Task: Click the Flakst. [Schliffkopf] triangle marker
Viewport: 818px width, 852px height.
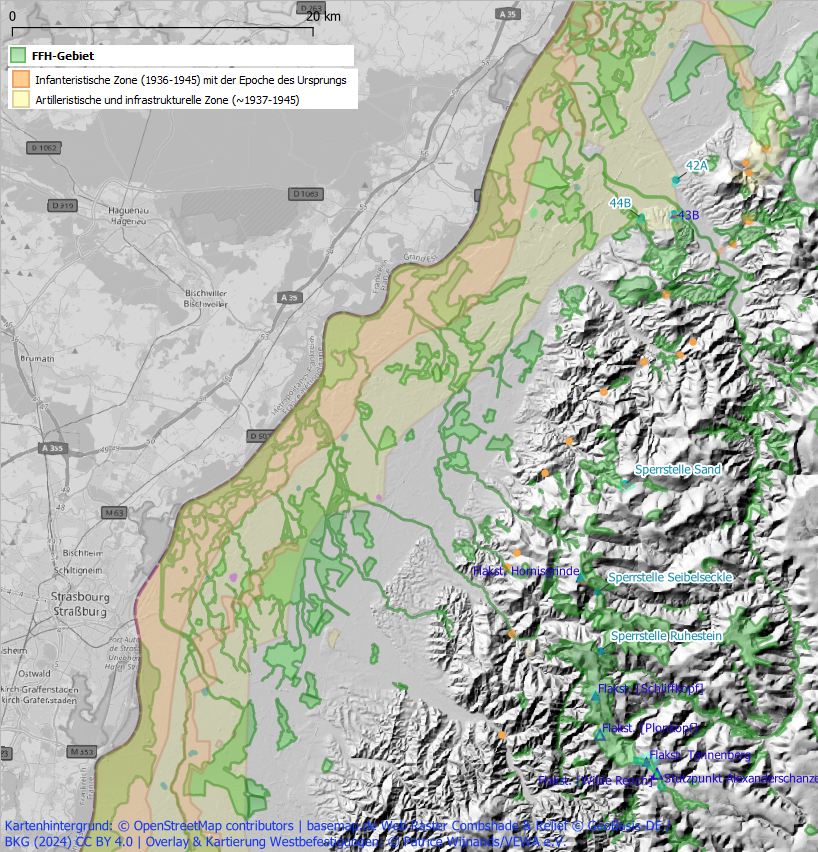Action: click(595, 697)
